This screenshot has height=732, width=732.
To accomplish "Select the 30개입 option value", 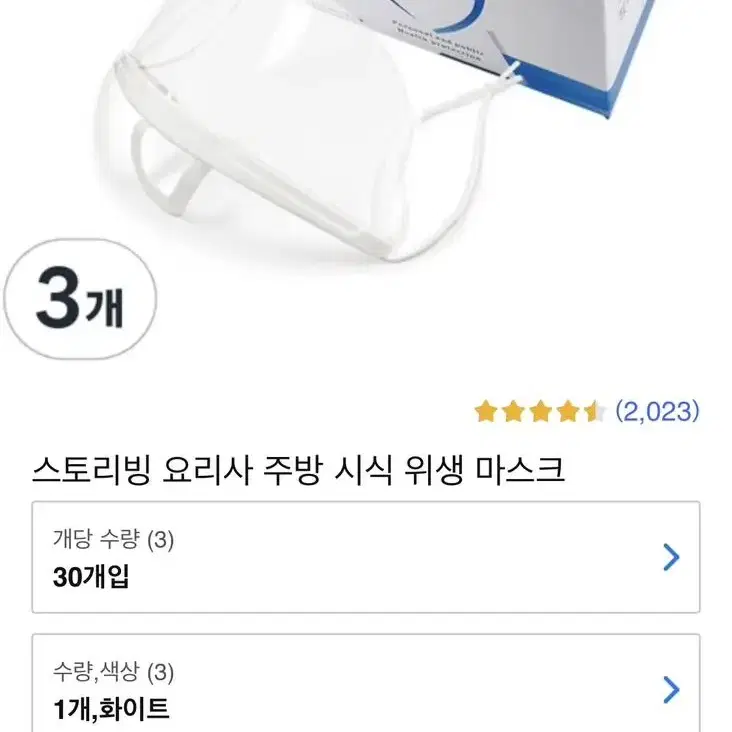I will tap(91, 577).
